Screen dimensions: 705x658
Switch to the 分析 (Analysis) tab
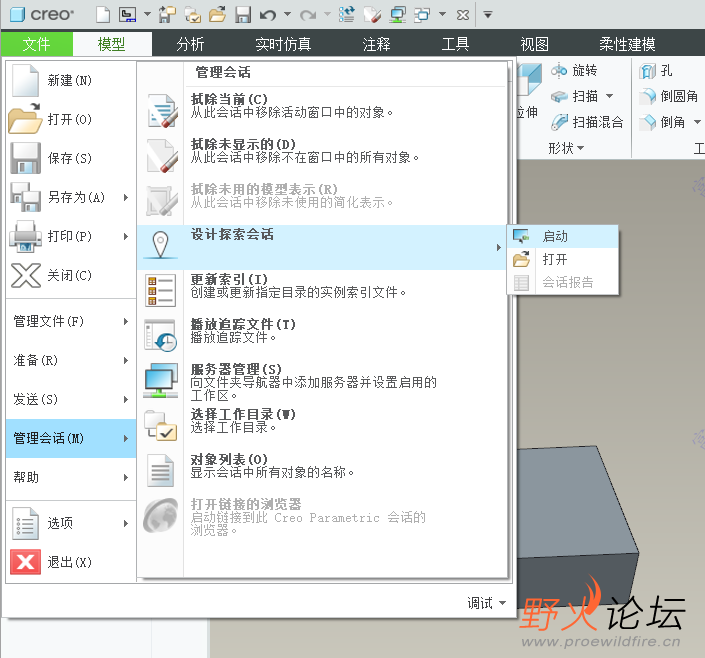pyautogui.click(x=190, y=44)
